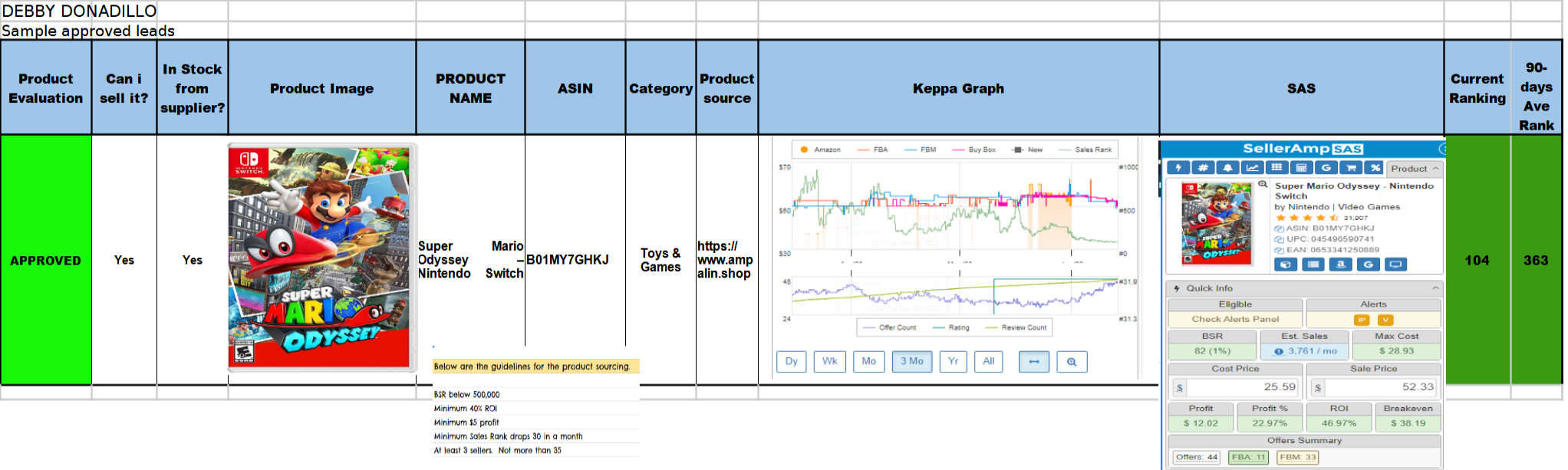1568x470 pixels.
Task: Click the Est. Sales 3,761 / mo value
Action: [1312, 351]
